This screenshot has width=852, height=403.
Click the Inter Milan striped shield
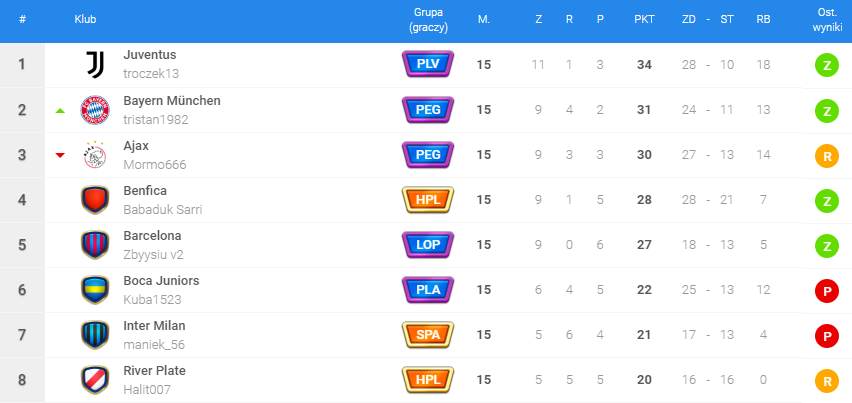click(94, 335)
